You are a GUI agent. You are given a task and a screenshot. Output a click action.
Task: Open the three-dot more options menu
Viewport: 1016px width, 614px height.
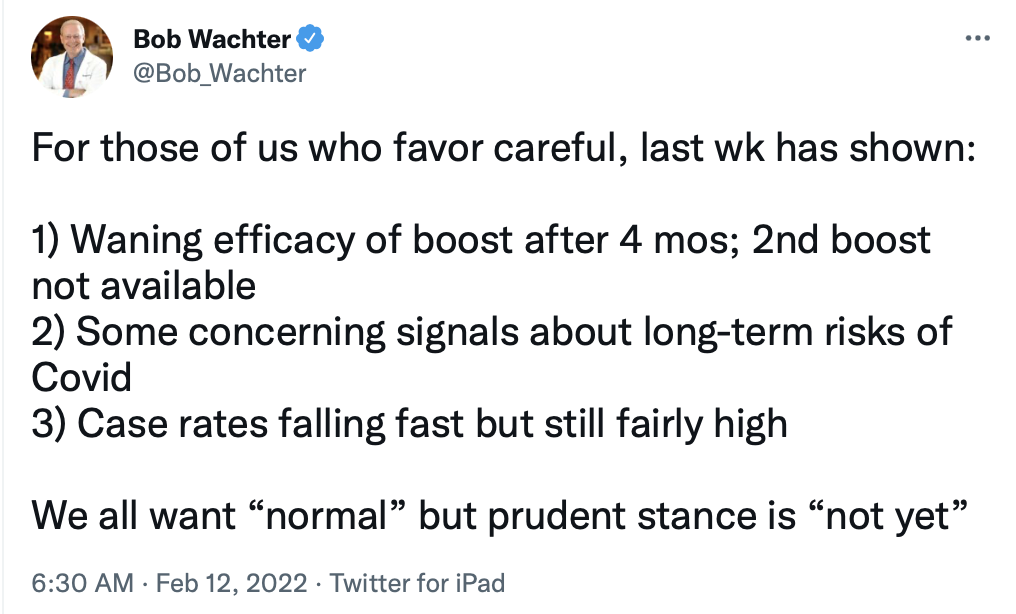tap(977, 39)
